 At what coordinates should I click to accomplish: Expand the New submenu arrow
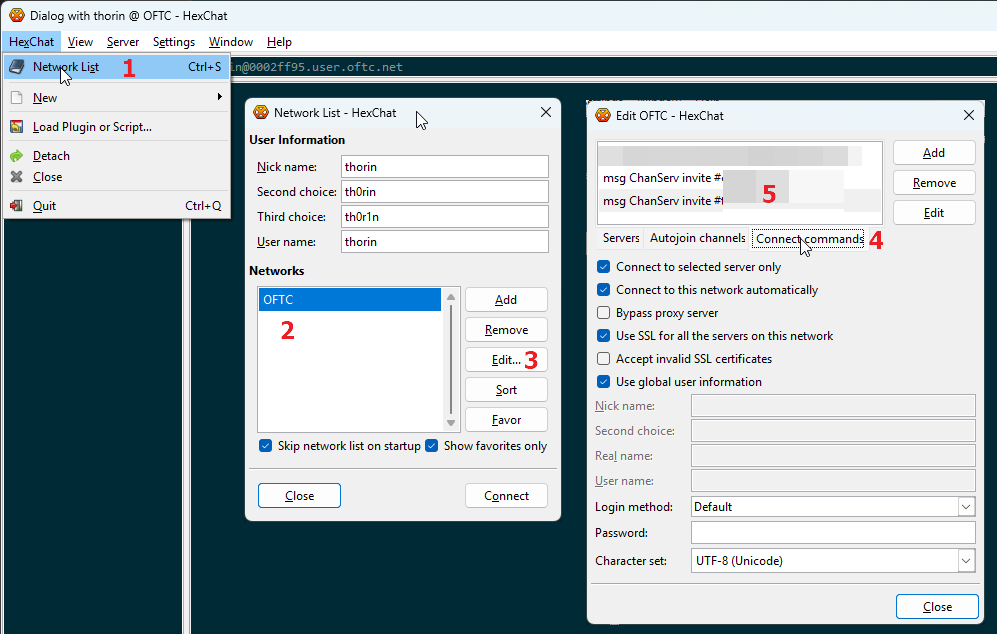(x=219, y=98)
